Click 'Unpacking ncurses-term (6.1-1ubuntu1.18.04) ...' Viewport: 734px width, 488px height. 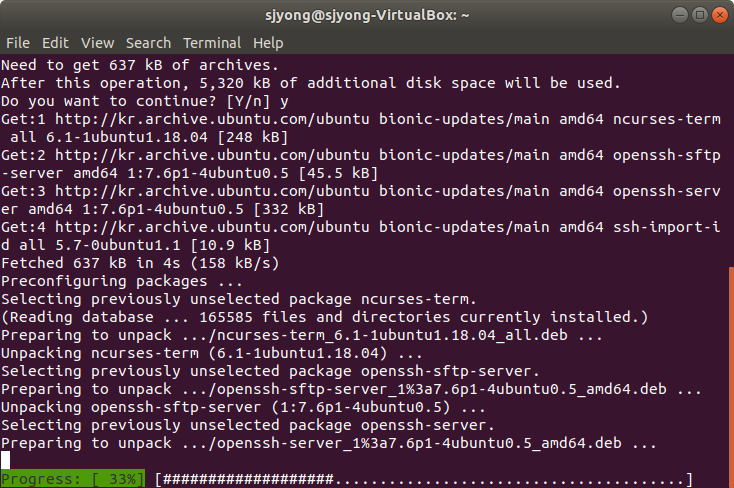pos(212,354)
